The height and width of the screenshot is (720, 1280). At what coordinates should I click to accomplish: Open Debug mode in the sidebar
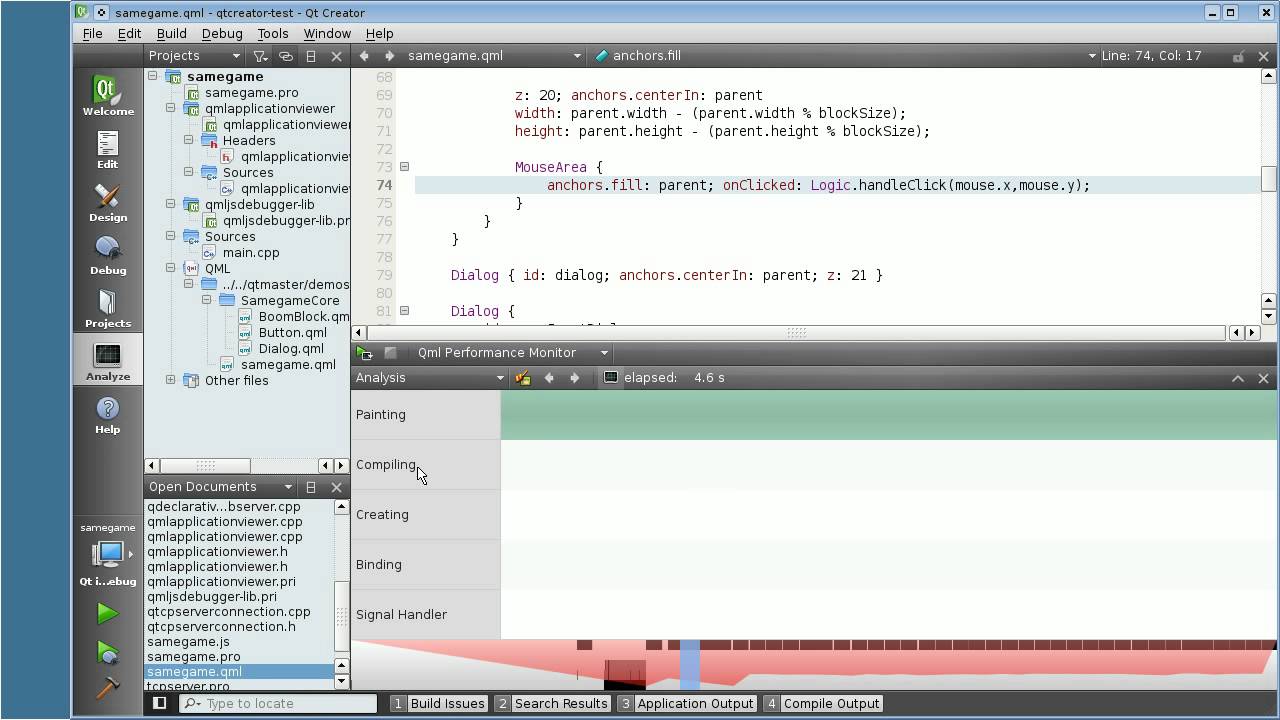tap(108, 256)
